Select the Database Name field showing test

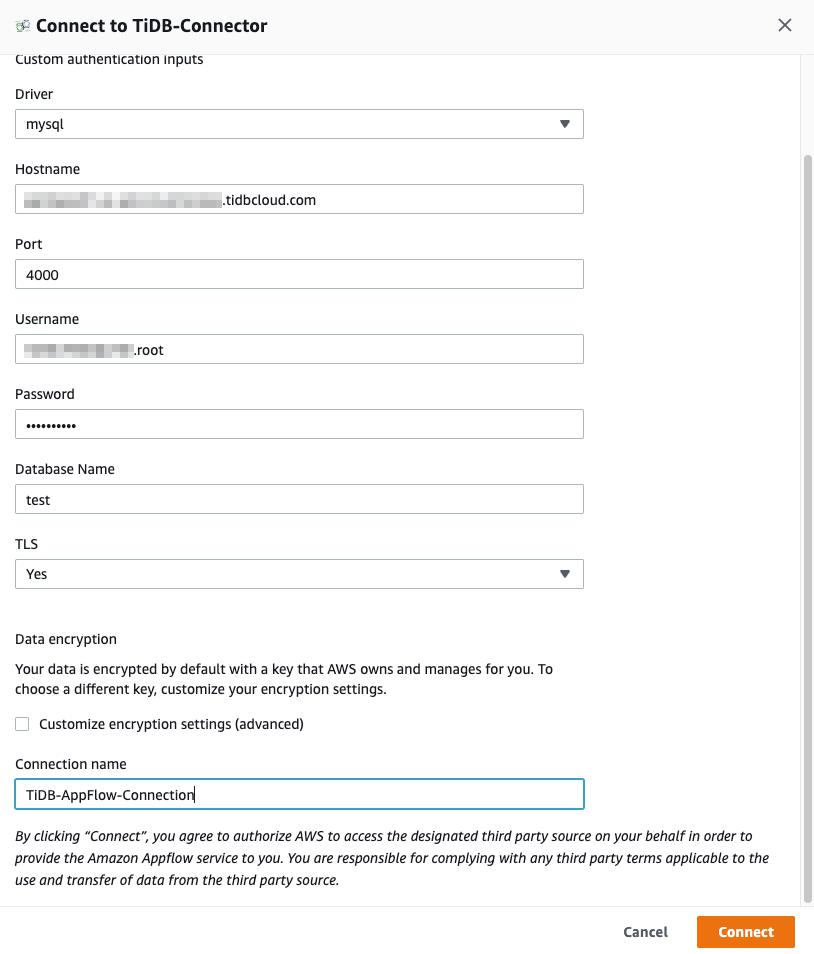tap(300, 499)
